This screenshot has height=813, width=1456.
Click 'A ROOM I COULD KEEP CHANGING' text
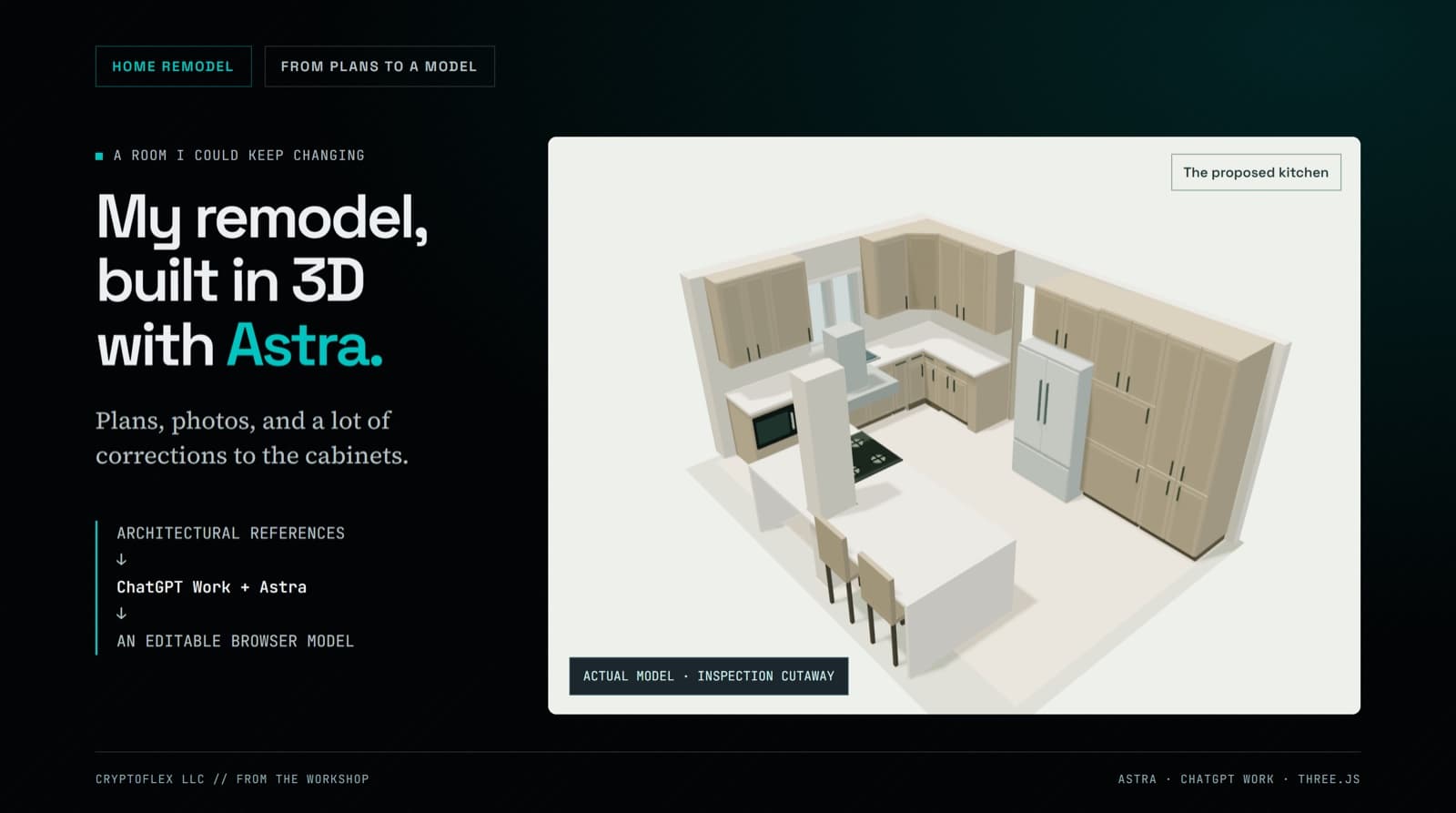click(239, 156)
